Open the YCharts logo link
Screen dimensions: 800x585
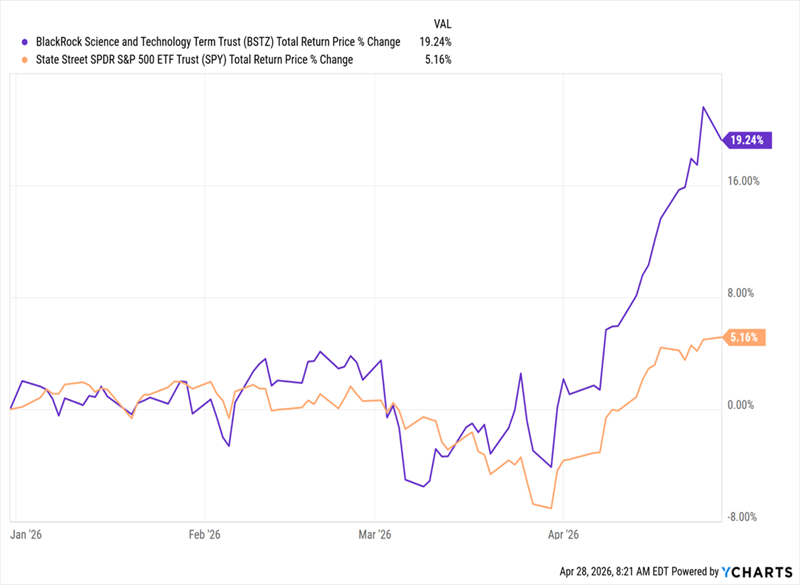(757, 572)
